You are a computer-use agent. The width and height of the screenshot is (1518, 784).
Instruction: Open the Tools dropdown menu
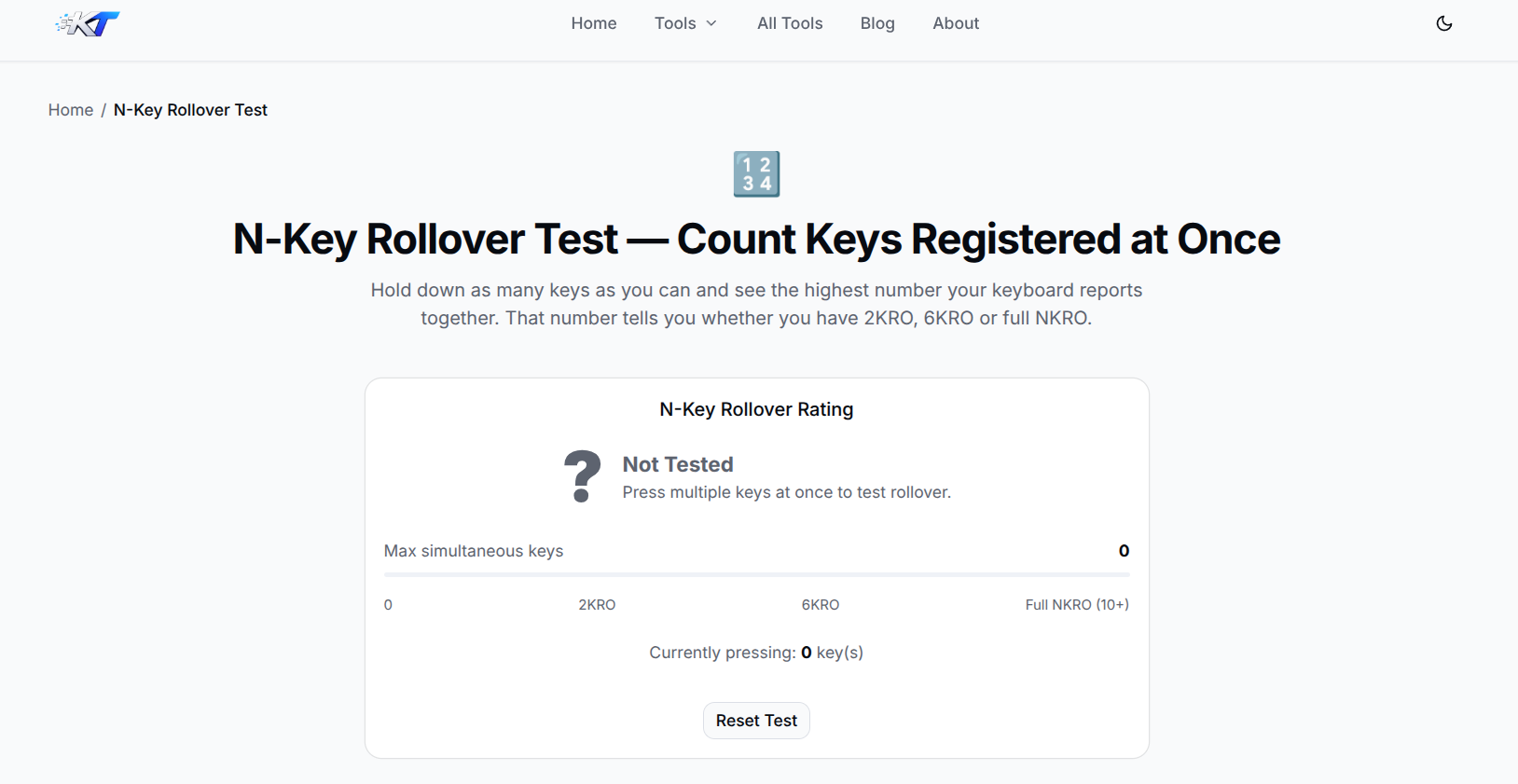pos(685,23)
